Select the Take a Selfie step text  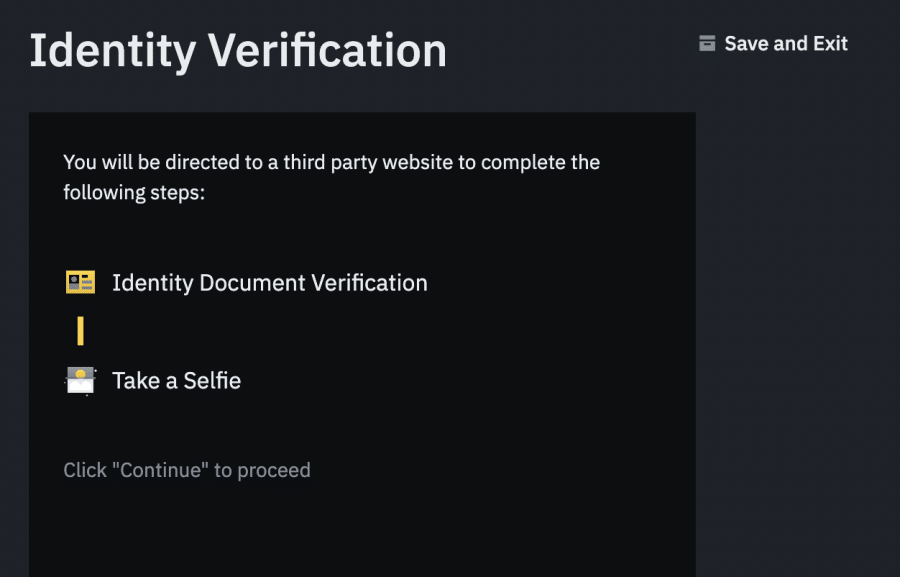click(x=176, y=381)
